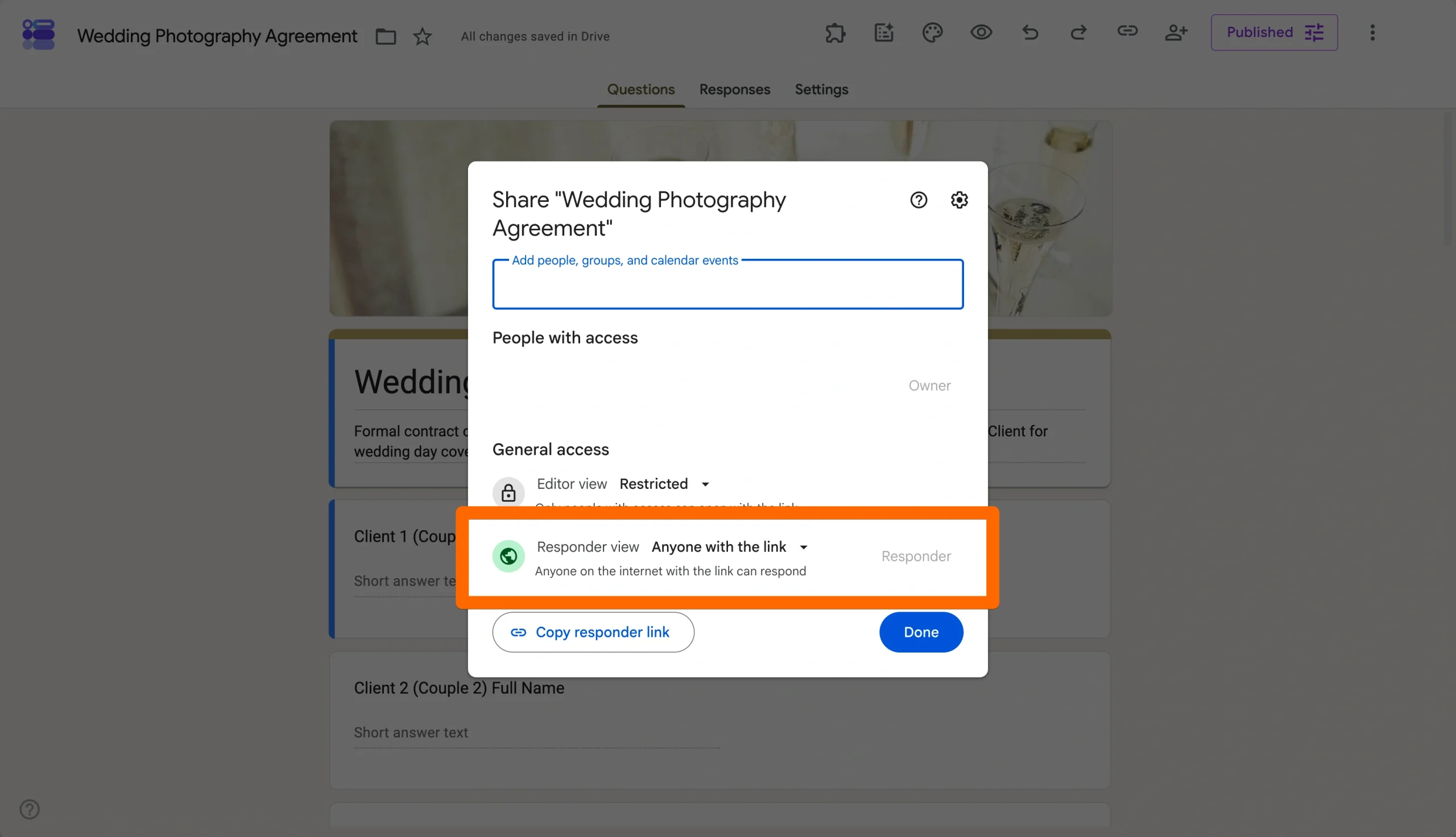Click the Editor view lock icon
Screen dimensions: 1456x837
[508, 493]
